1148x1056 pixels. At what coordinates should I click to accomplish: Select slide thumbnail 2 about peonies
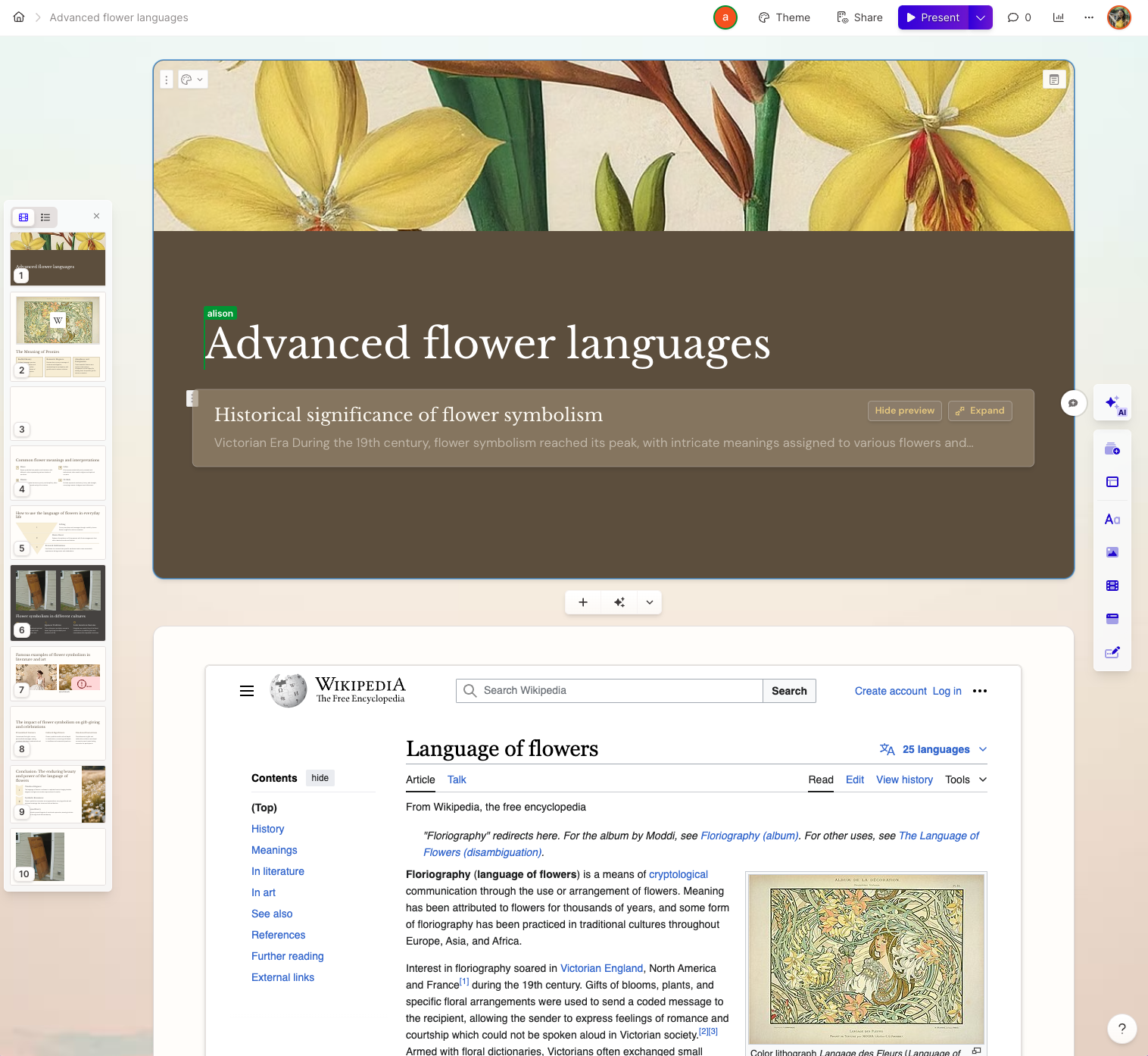(58, 336)
